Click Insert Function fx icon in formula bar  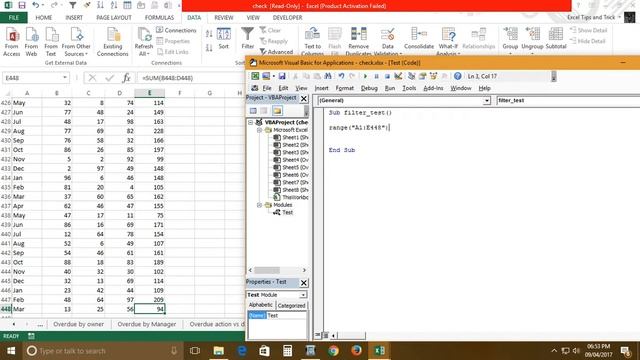pyautogui.click(x=126, y=78)
